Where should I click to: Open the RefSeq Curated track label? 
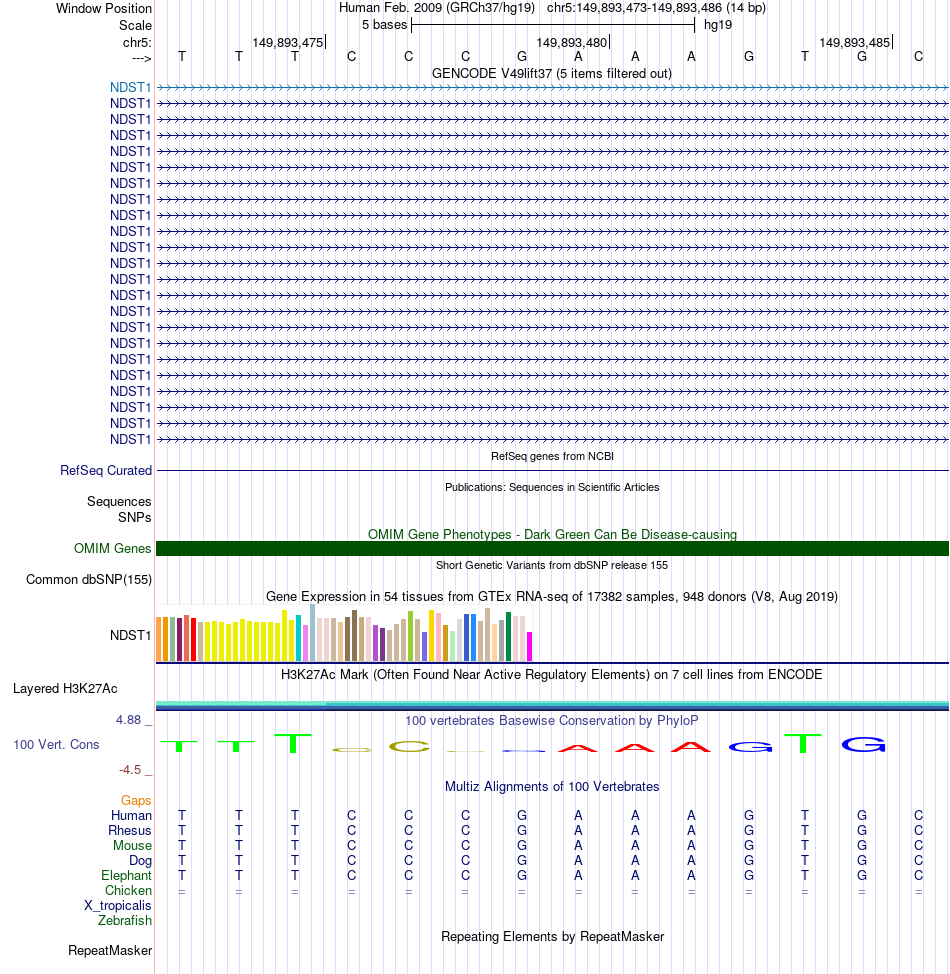106,470
